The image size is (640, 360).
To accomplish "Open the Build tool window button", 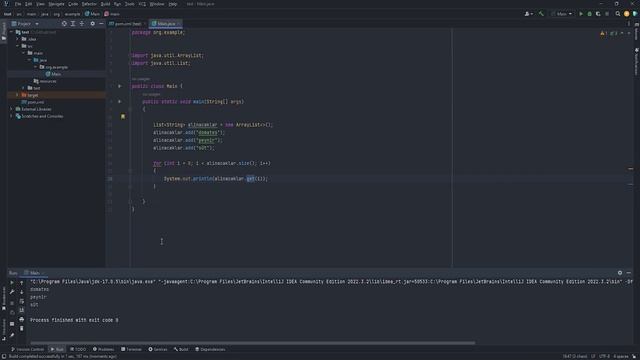I will (x=181, y=349).
